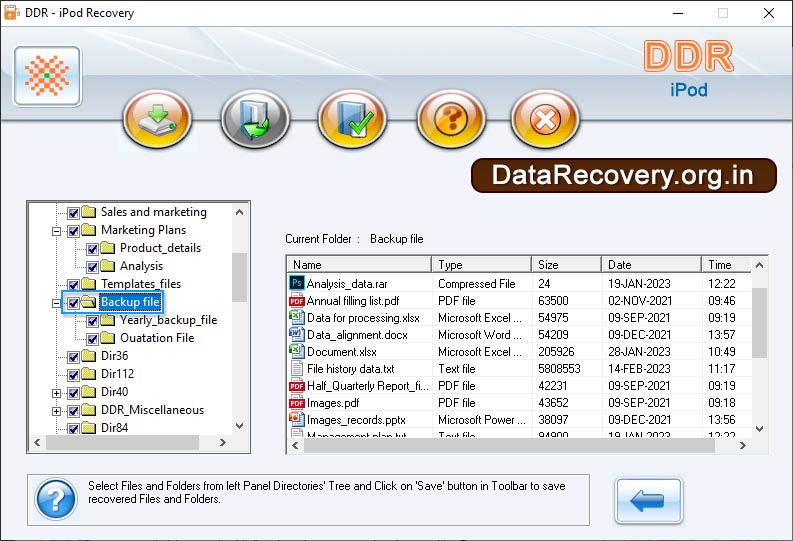Image resolution: width=793 pixels, height=541 pixels.
Task: Sort by the Type column header
Action: click(481, 264)
